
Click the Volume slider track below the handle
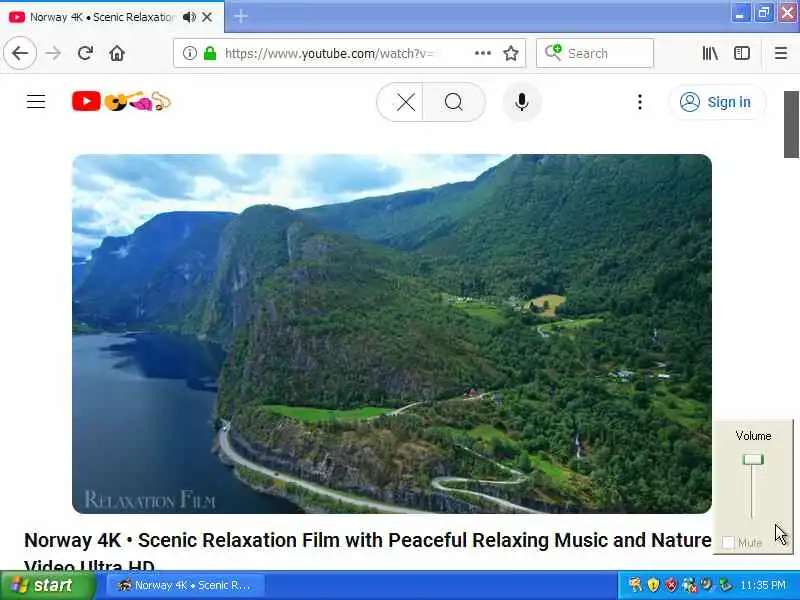(752, 492)
